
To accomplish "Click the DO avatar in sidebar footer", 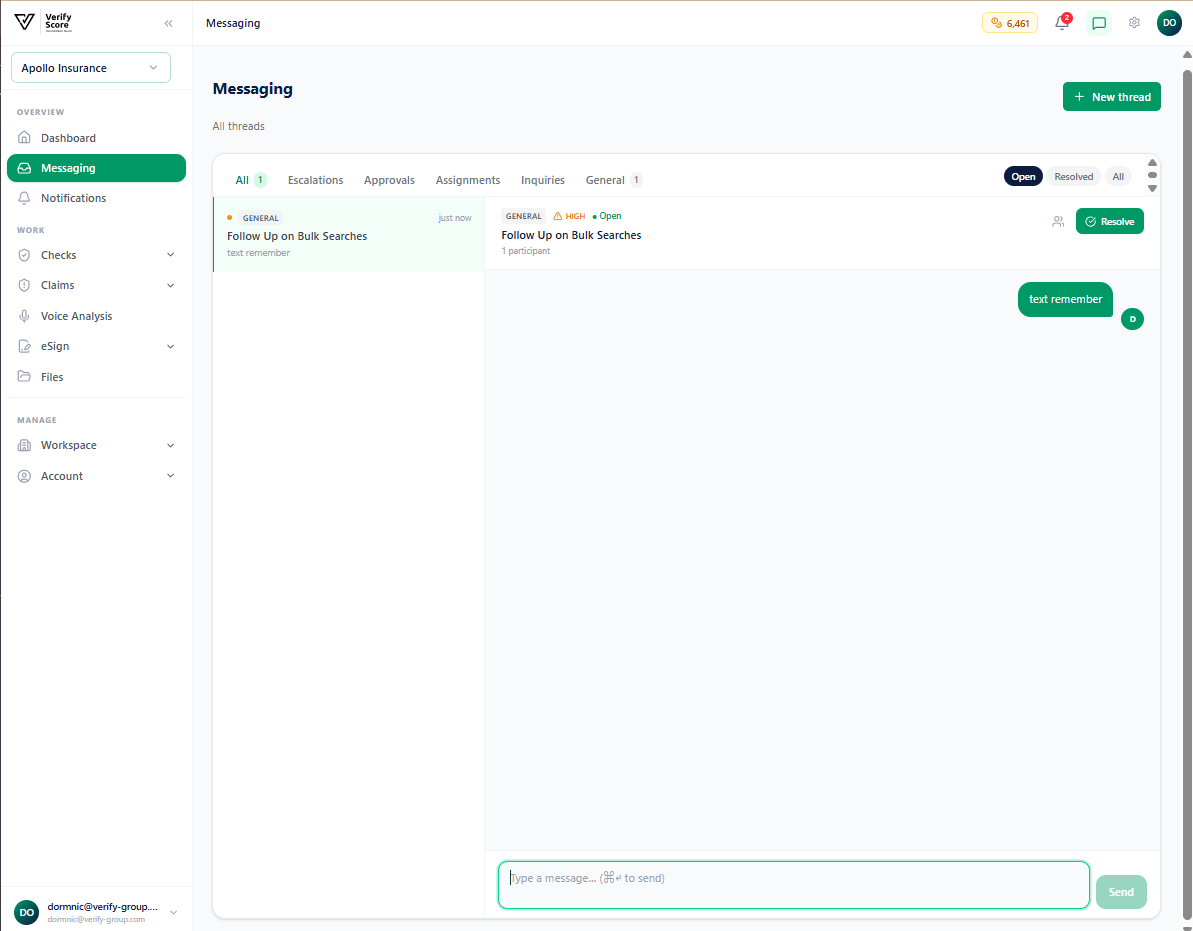I will 27,912.
